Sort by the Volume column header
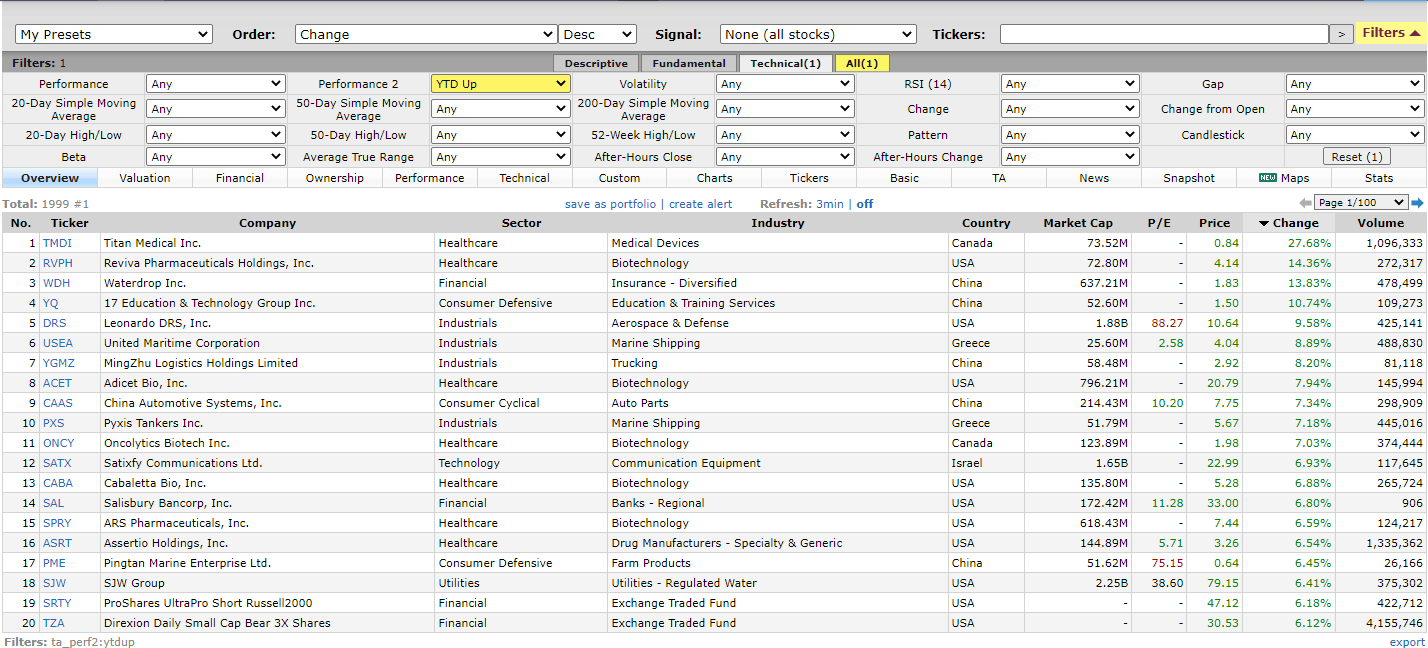1428x648 pixels. [1380, 223]
